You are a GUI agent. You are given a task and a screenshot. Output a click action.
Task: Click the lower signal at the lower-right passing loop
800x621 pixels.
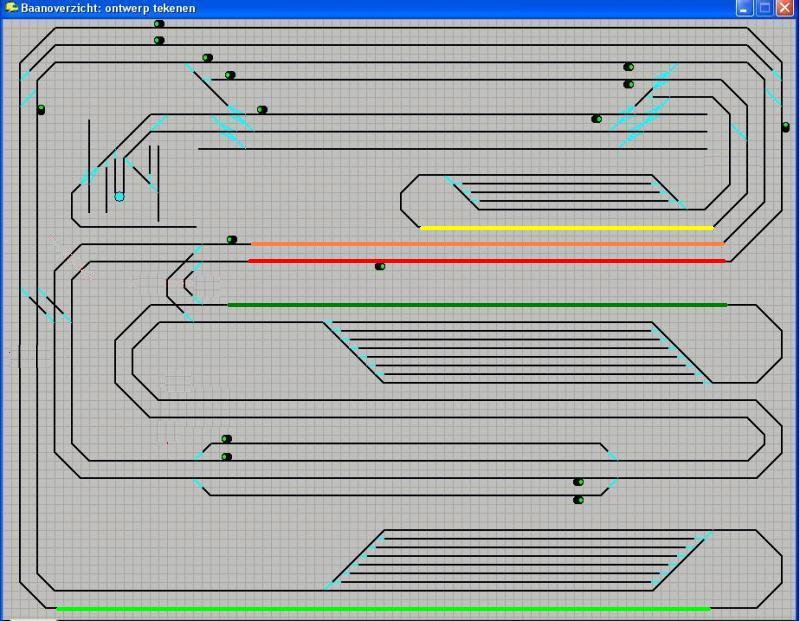coord(578,500)
